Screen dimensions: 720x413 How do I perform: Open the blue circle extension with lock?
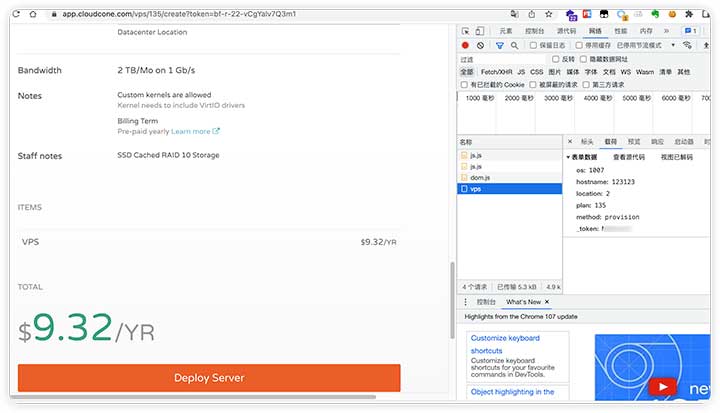[622, 15]
